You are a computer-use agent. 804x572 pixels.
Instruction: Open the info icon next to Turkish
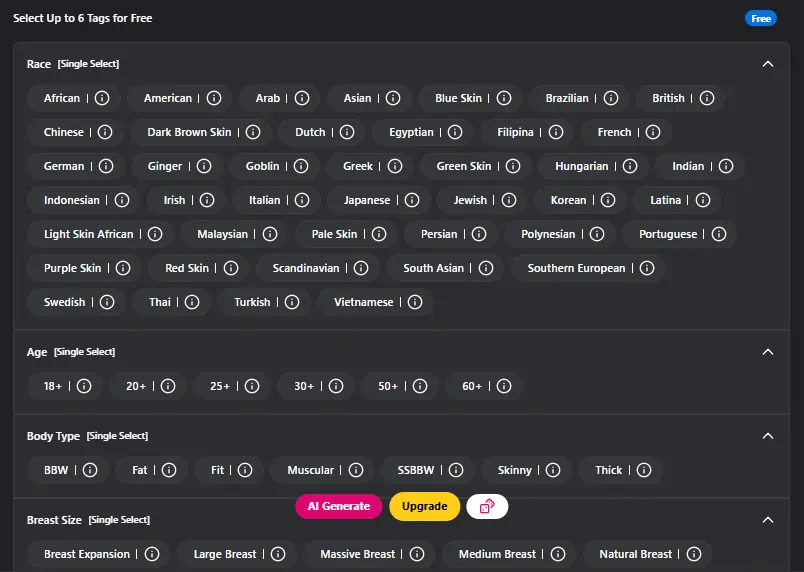coord(292,302)
